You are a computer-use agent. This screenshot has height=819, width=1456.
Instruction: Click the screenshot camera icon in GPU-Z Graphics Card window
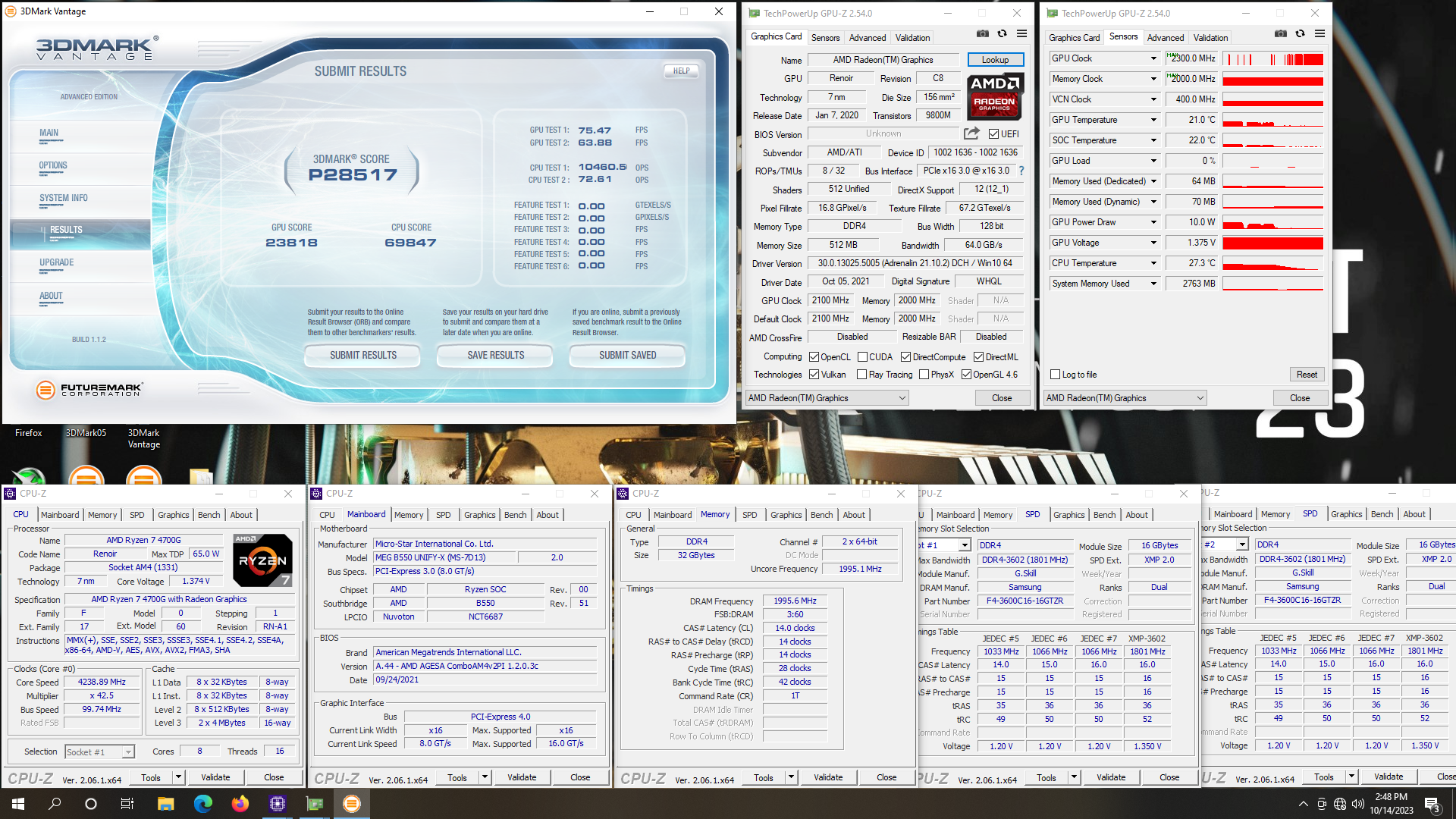[982, 34]
